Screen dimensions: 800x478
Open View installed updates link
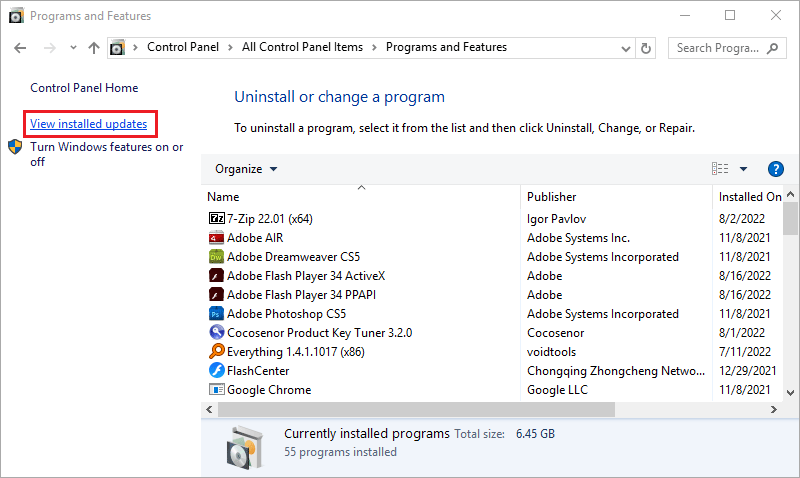pyautogui.click(x=88, y=124)
